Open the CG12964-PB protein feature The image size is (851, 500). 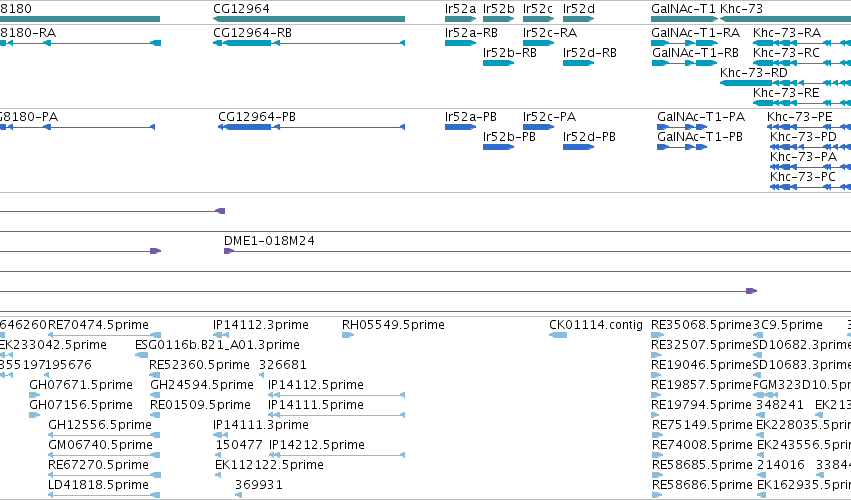point(312,127)
